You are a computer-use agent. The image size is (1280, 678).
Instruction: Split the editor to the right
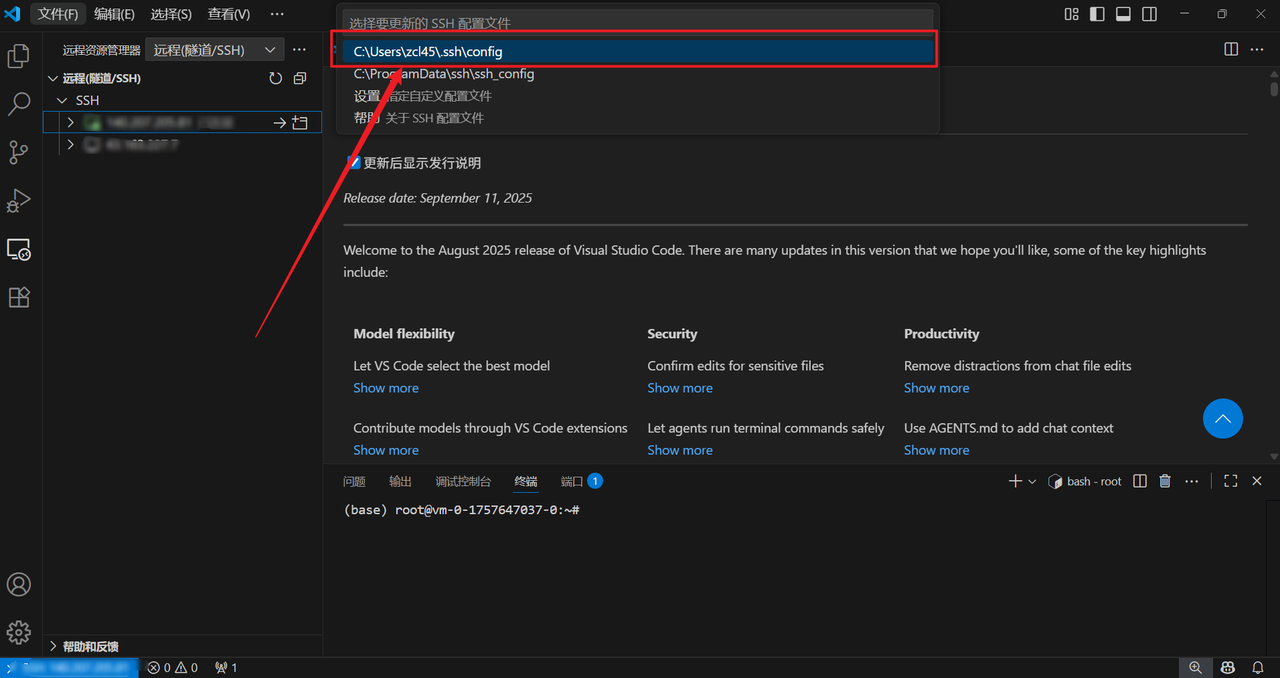pos(1231,49)
